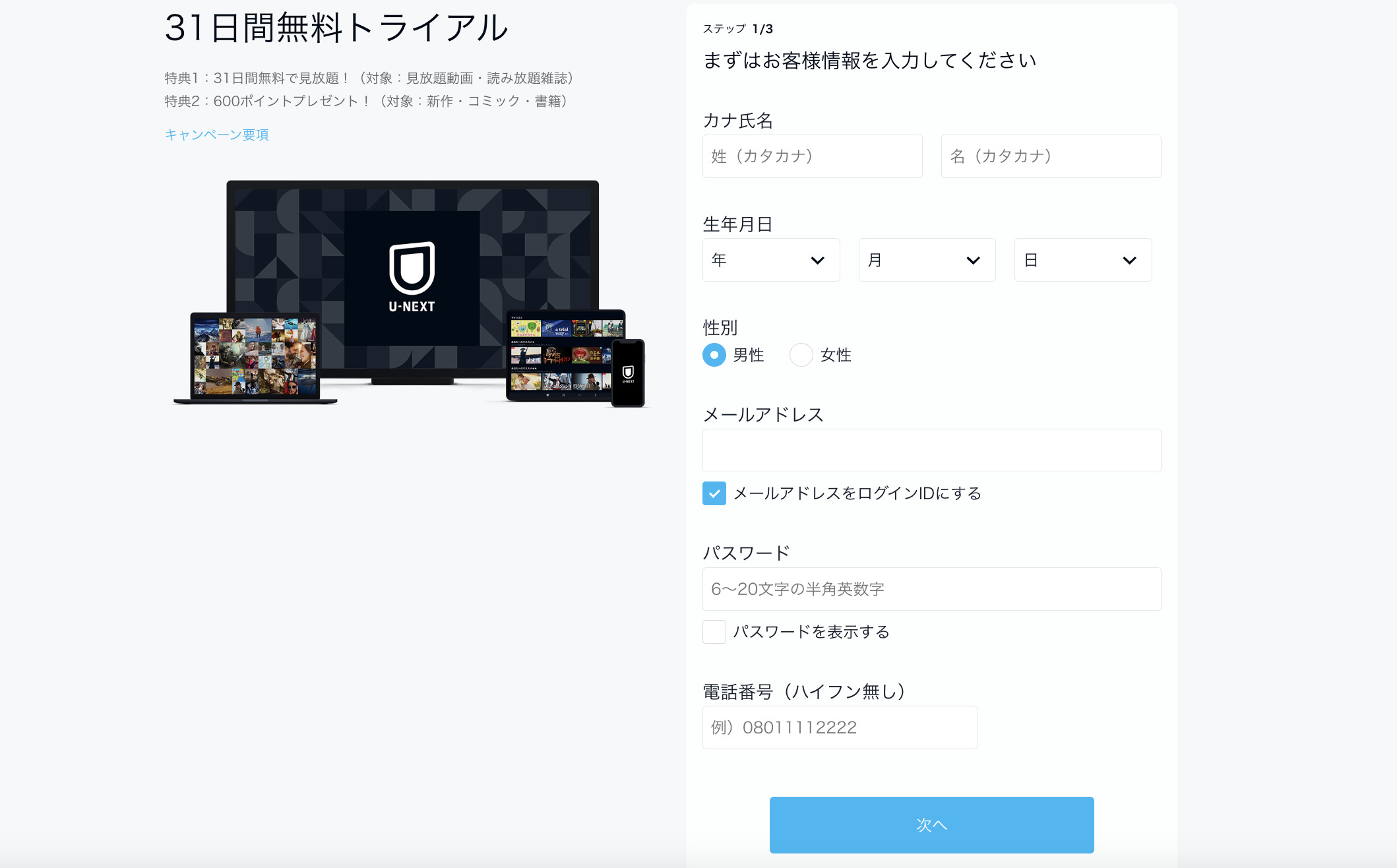This screenshot has width=1397, height=868.
Task: Click the 電話番号 input field
Action: click(840, 728)
